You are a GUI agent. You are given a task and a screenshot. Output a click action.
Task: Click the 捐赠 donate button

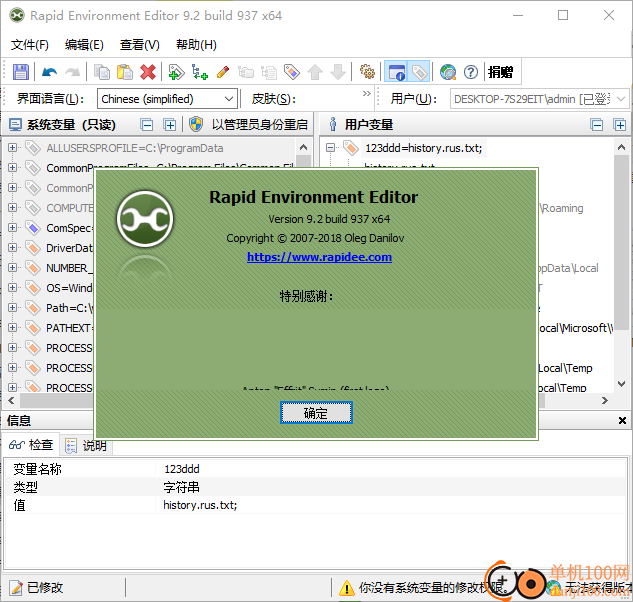(501, 72)
